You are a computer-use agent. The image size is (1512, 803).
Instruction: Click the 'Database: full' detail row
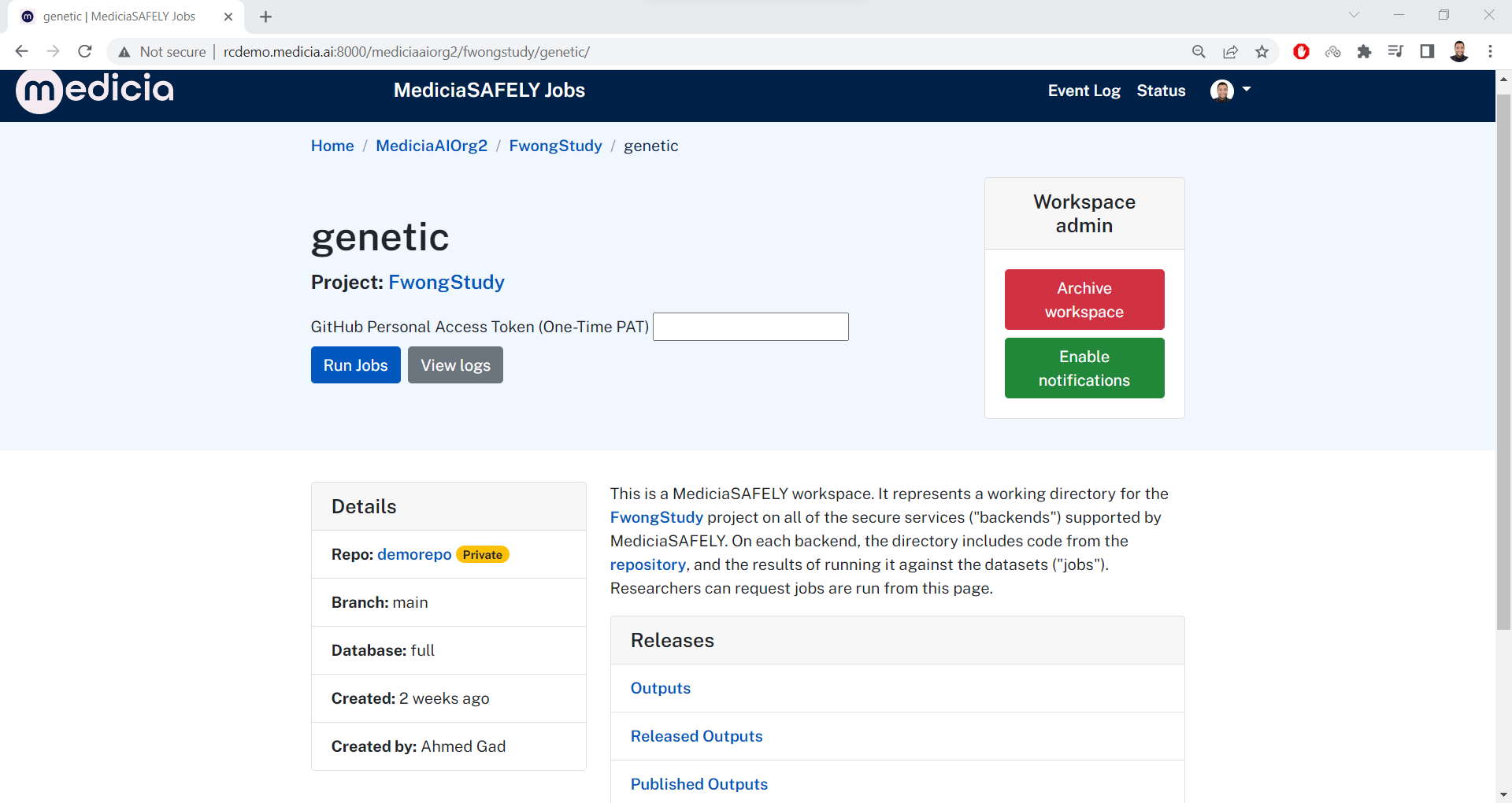tap(449, 650)
